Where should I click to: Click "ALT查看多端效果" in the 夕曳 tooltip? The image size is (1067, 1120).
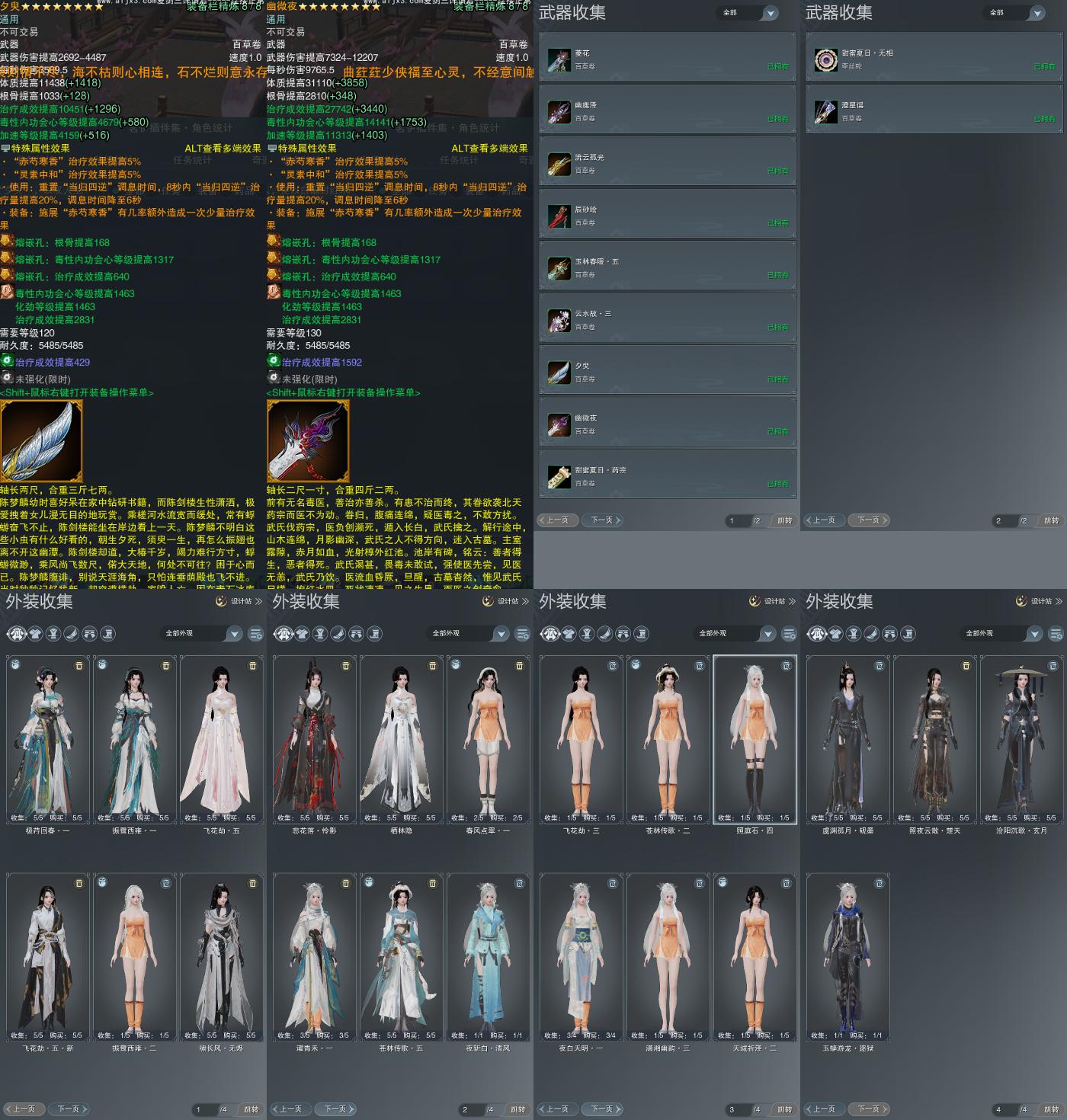tap(223, 149)
